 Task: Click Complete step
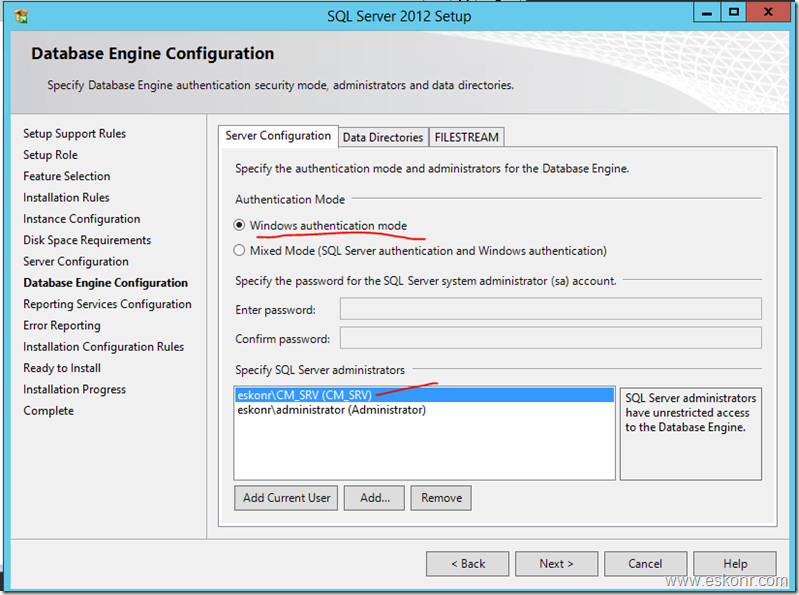point(48,411)
